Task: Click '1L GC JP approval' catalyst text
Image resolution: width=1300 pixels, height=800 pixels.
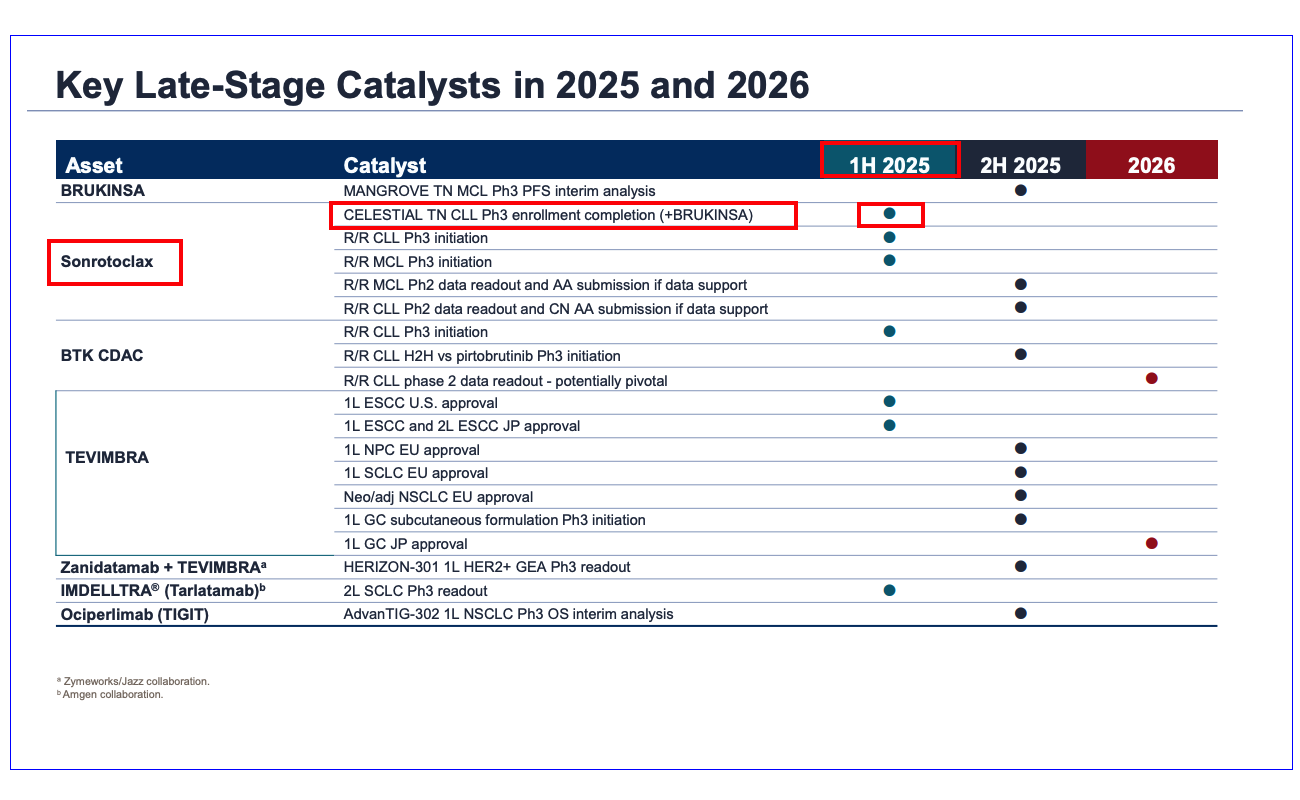Action: coord(406,544)
